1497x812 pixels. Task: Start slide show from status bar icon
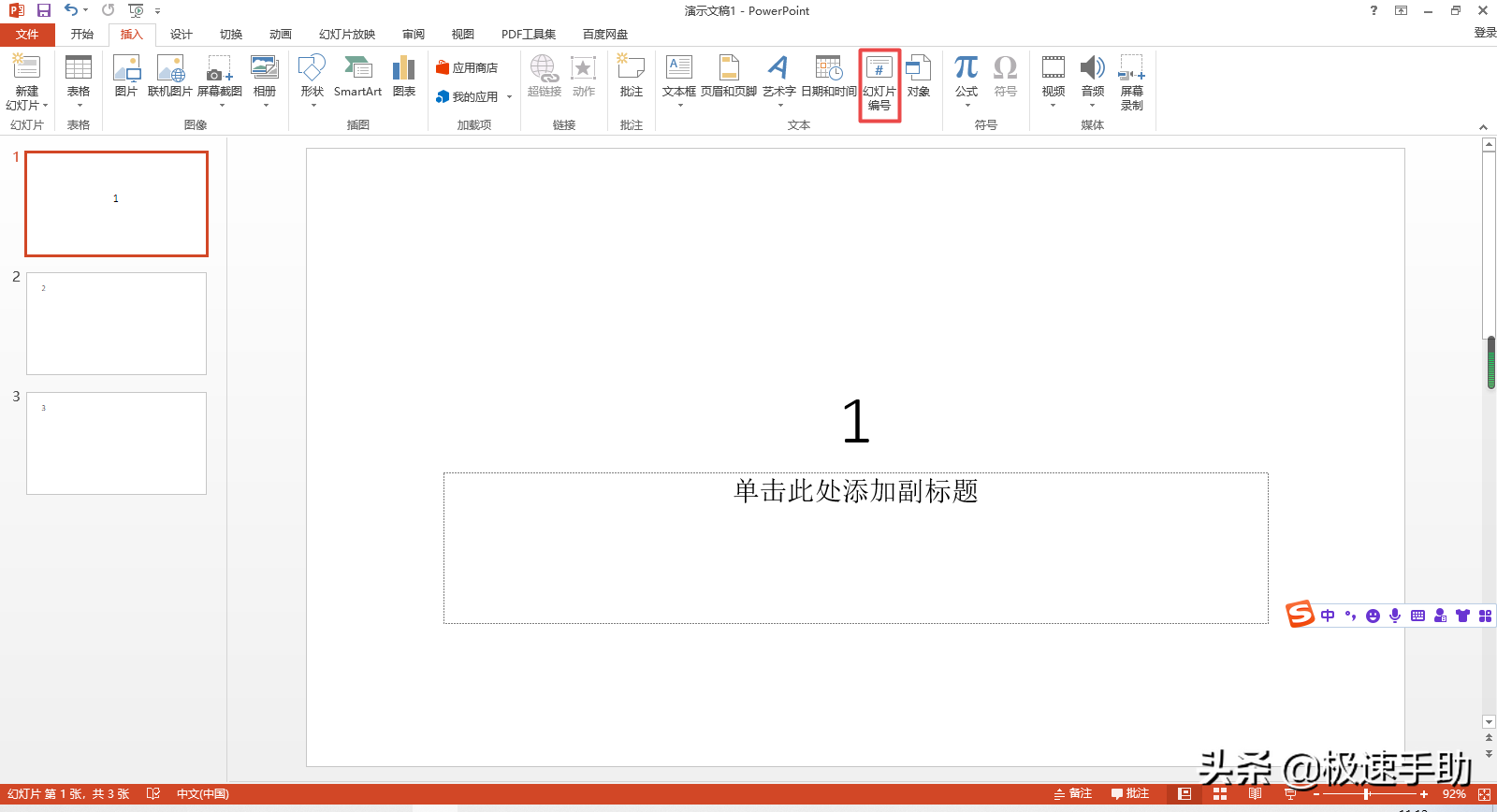(x=1290, y=793)
